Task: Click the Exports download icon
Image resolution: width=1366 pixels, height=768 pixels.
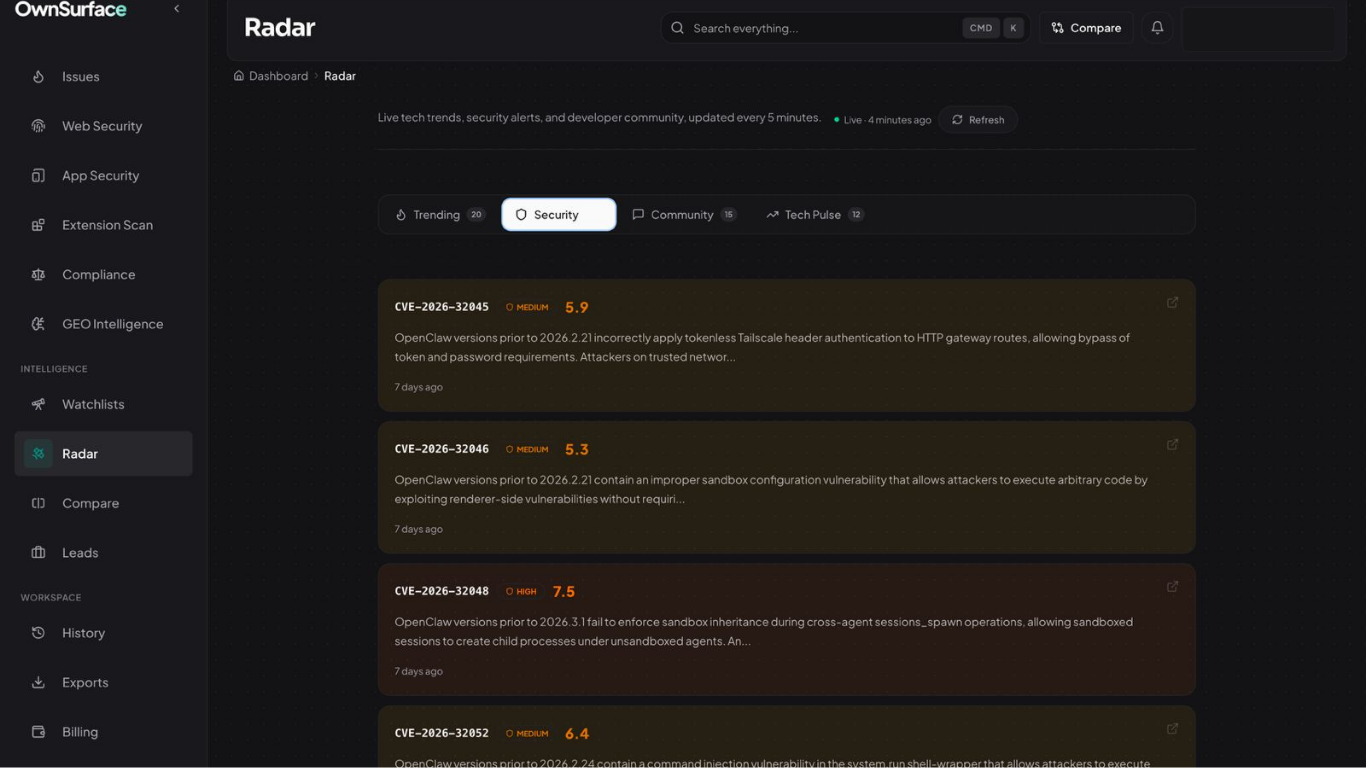Action: (38, 683)
